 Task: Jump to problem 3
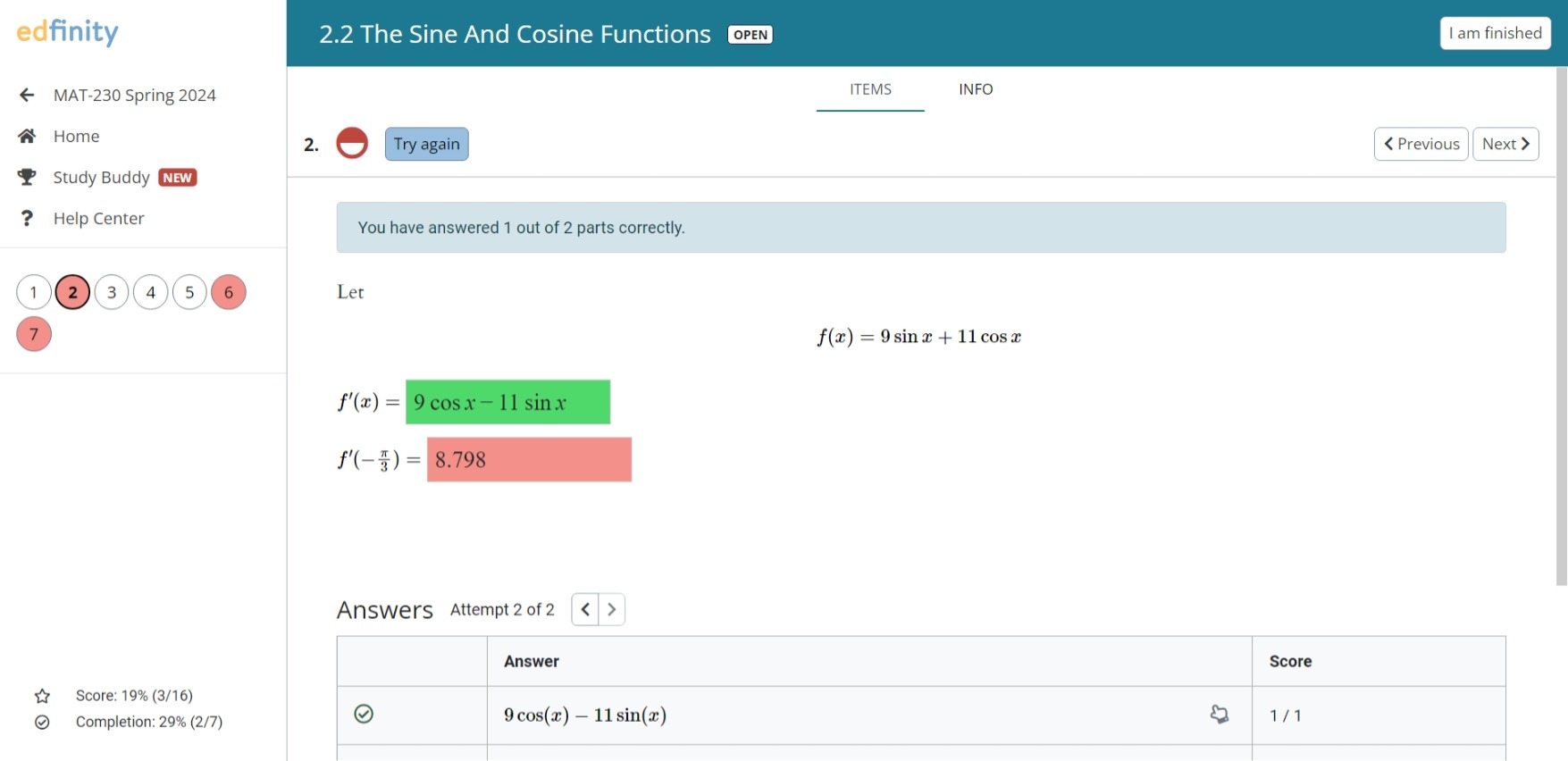[112, 292]
